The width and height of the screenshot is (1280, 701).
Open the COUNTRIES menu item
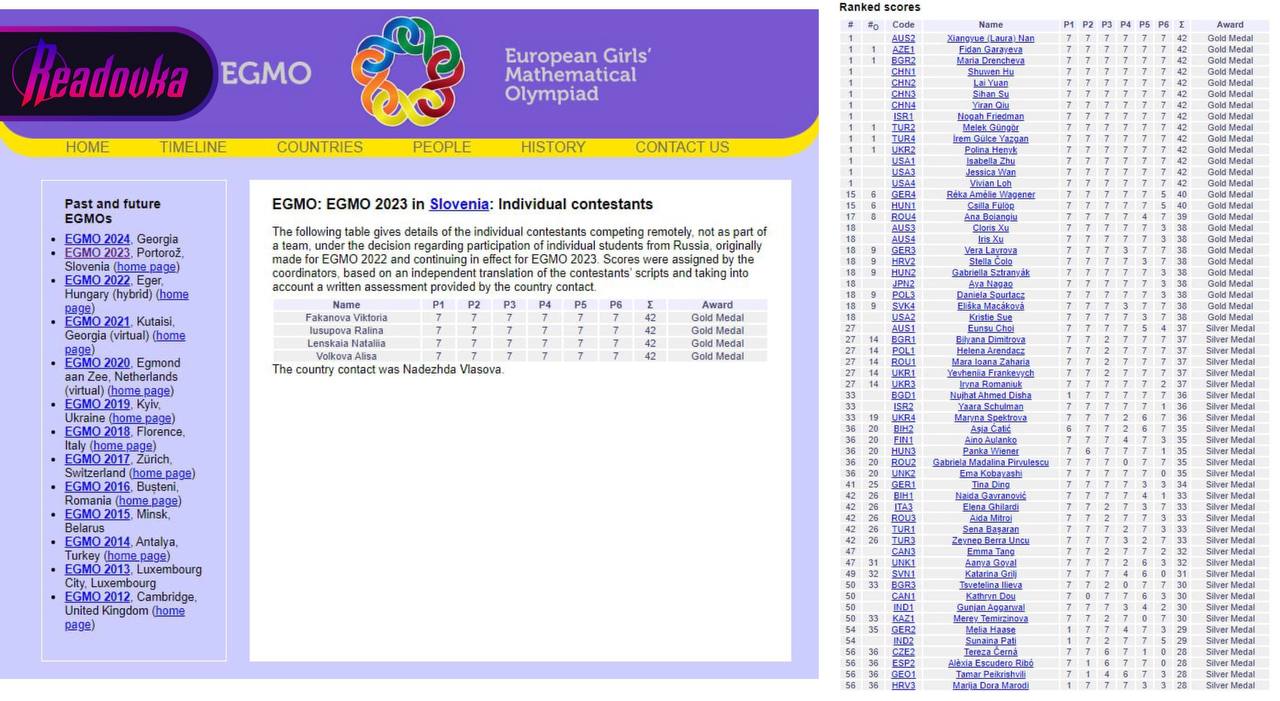320,147
